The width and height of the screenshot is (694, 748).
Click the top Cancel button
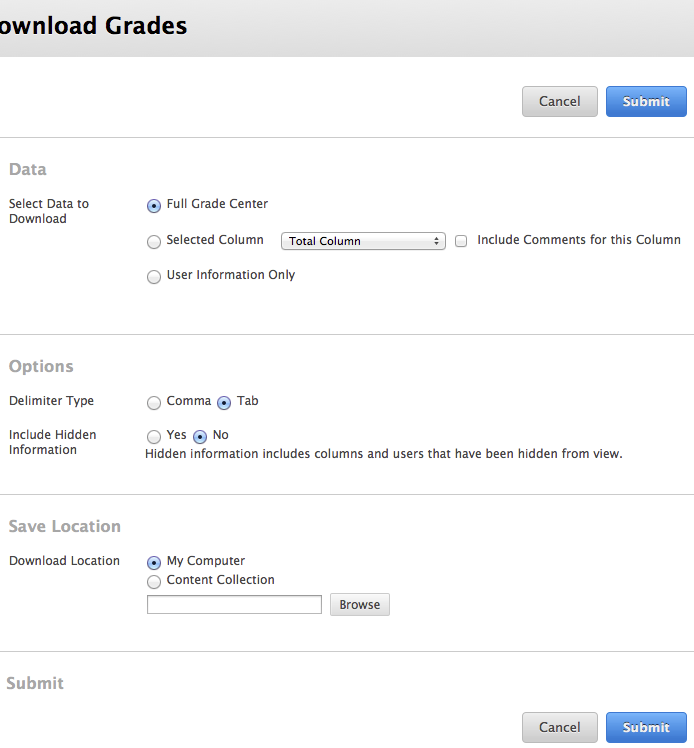(559, 101)
